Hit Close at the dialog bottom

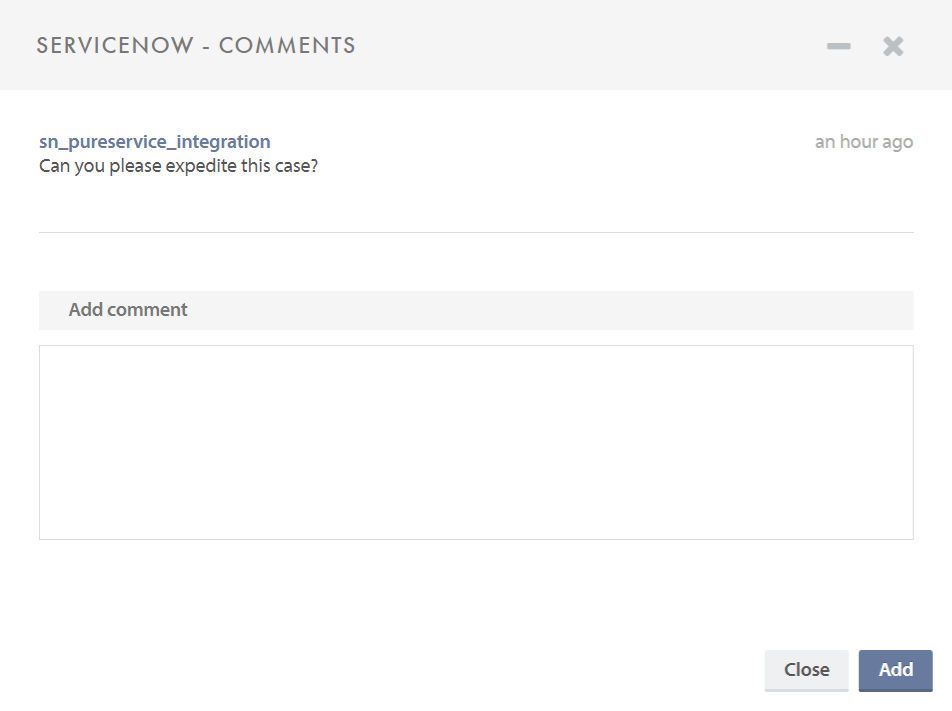(806, 670)
